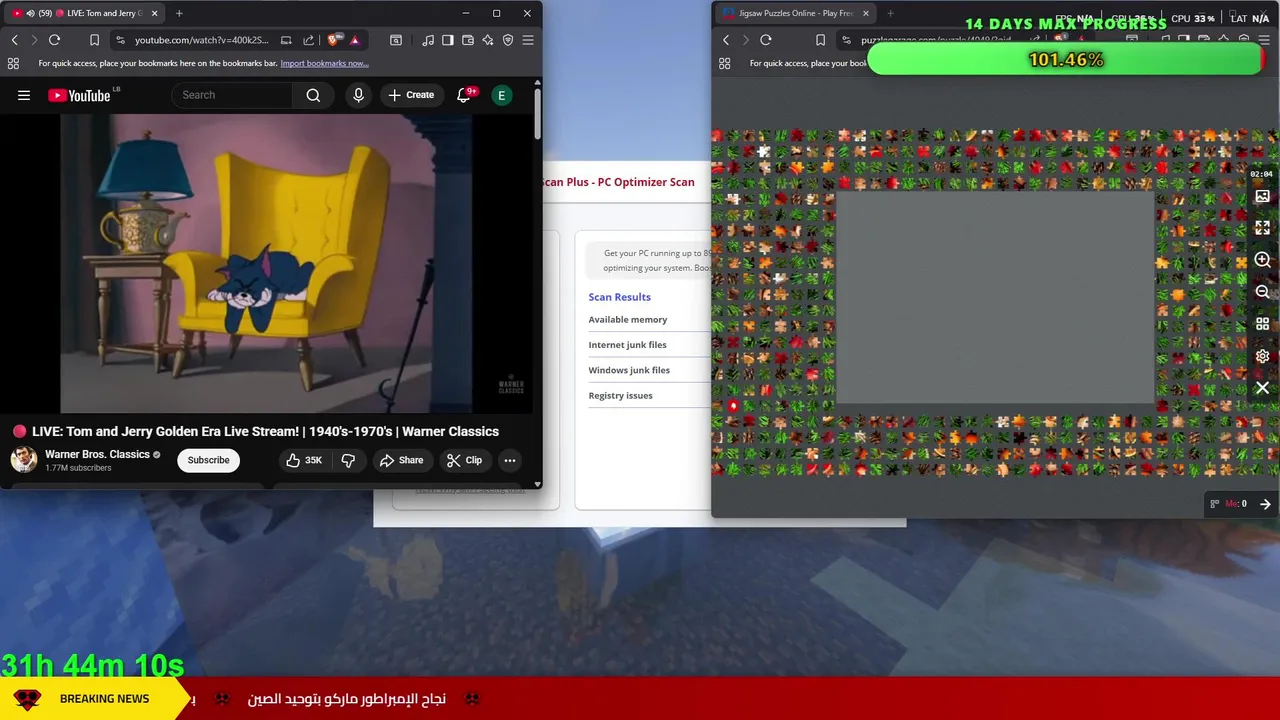The height and width of the screenshot is (720, 1280).
Task: Share the Tom and Jerry live stream
Action: [x=401, y=460]
